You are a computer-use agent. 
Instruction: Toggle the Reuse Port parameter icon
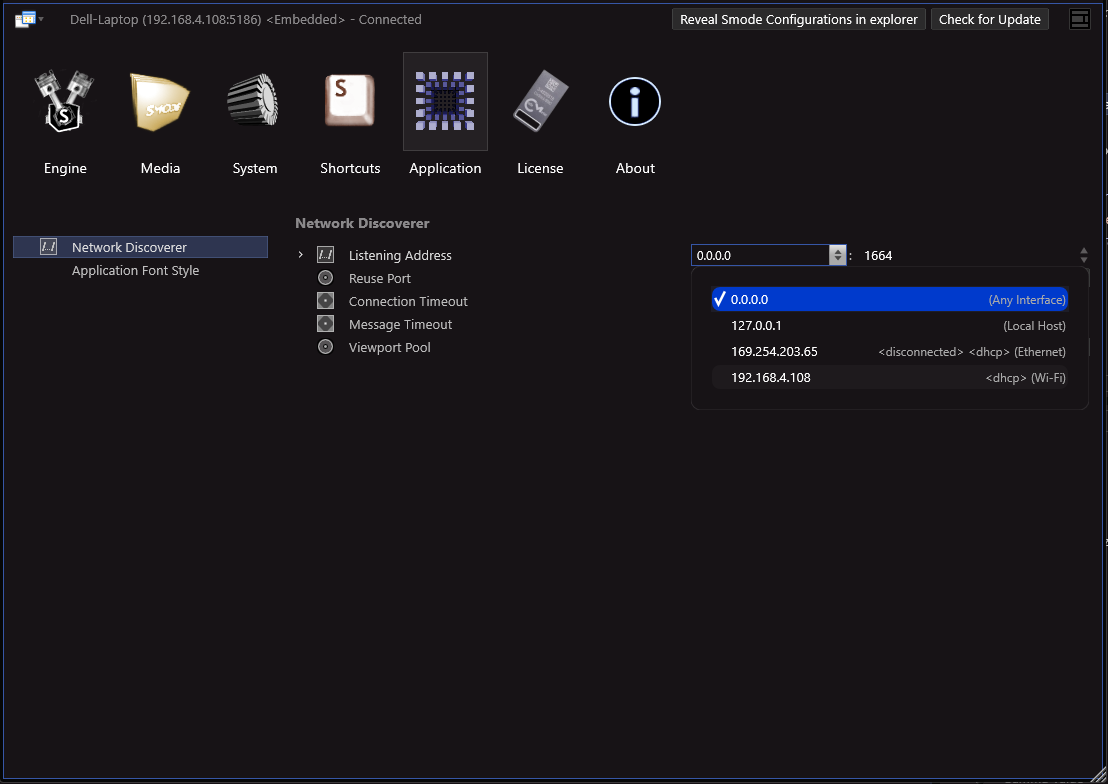325,278
